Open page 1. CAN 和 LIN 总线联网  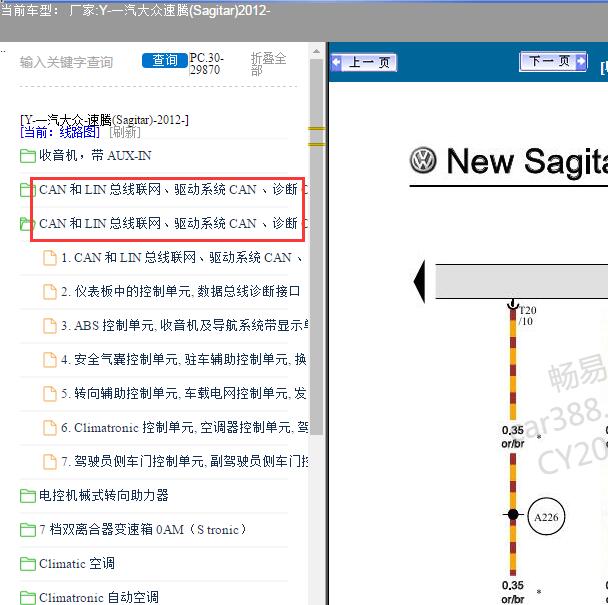pyautogui.click(x=182, y=258)
